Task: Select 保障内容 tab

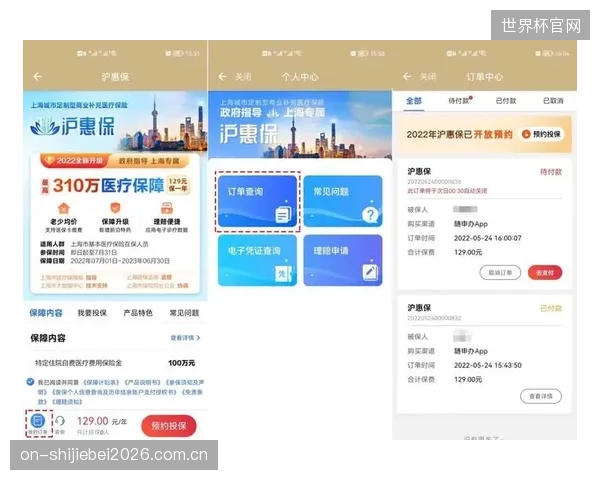Action: pyautogui.click(x=46, y=313)
